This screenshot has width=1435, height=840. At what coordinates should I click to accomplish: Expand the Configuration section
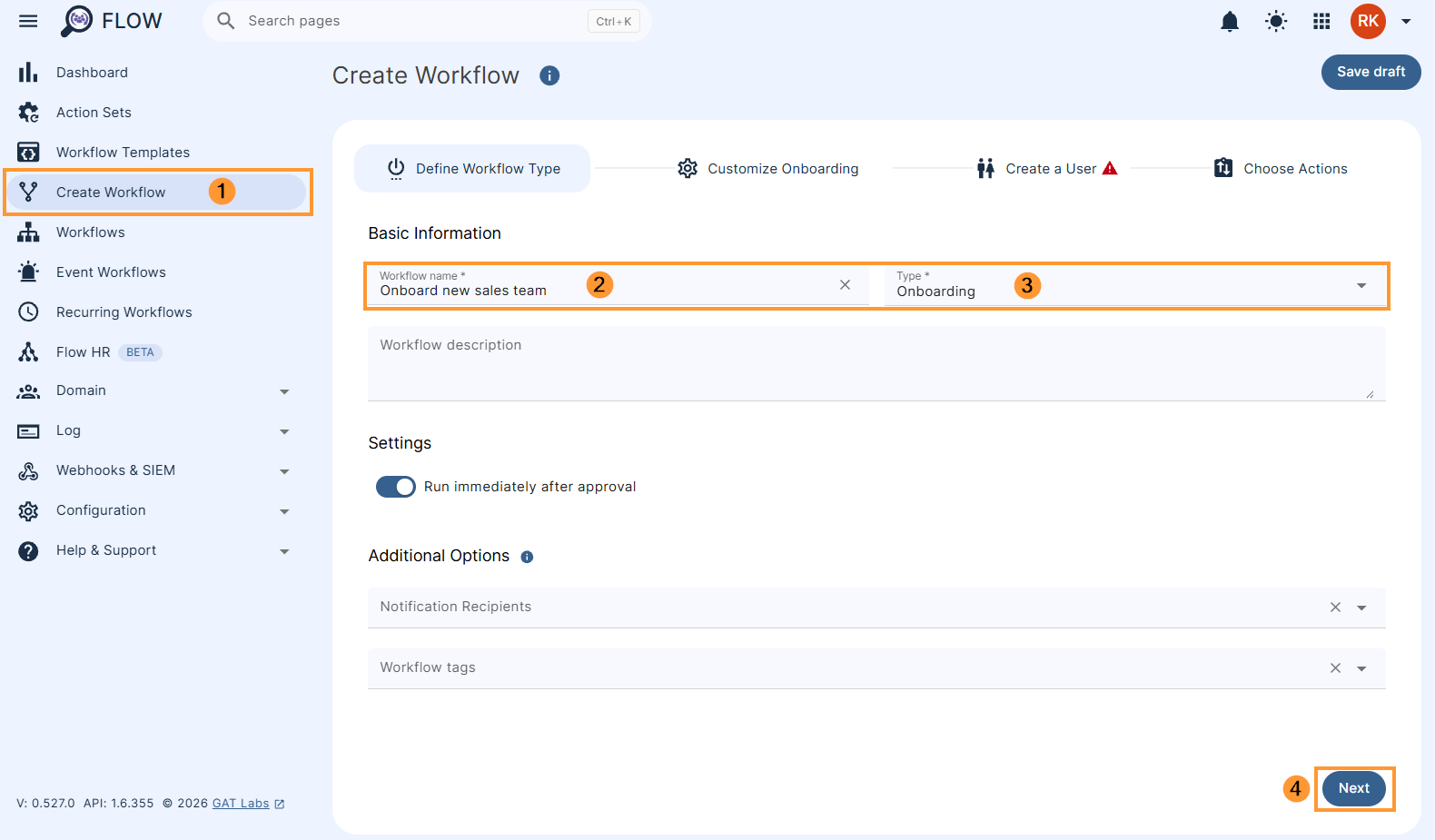284,512
